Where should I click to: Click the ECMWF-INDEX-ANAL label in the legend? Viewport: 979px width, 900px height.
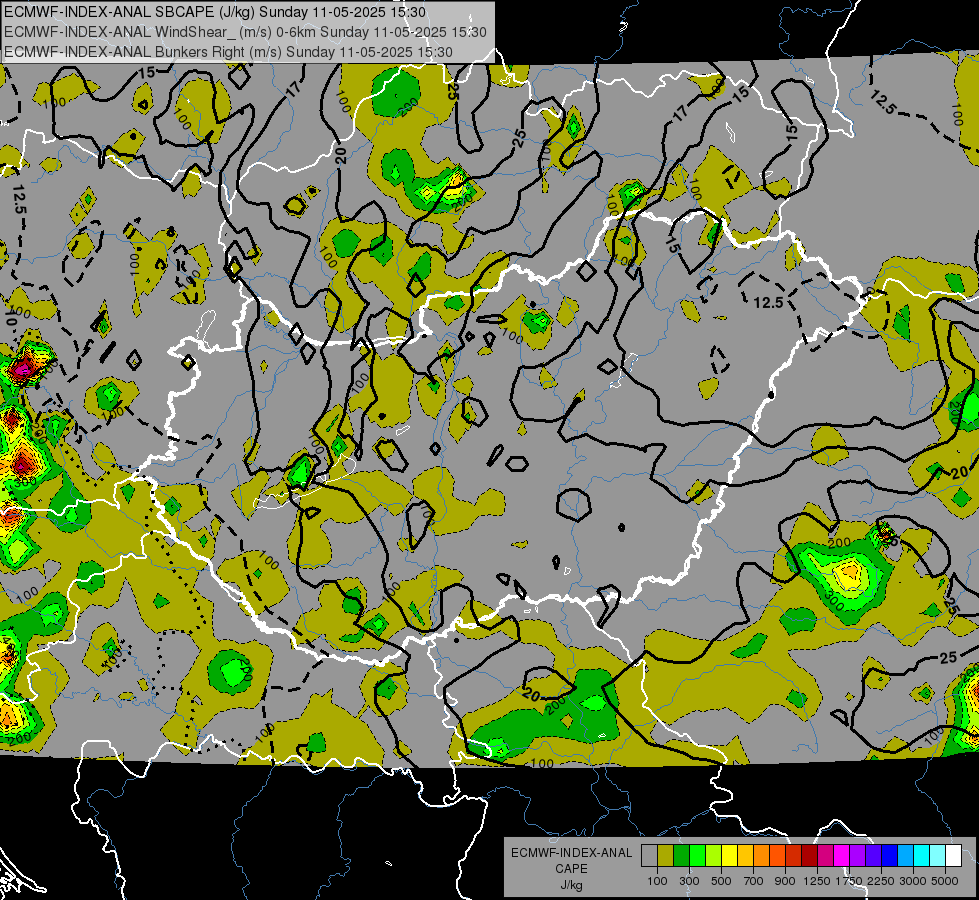(x=571, y=853)
